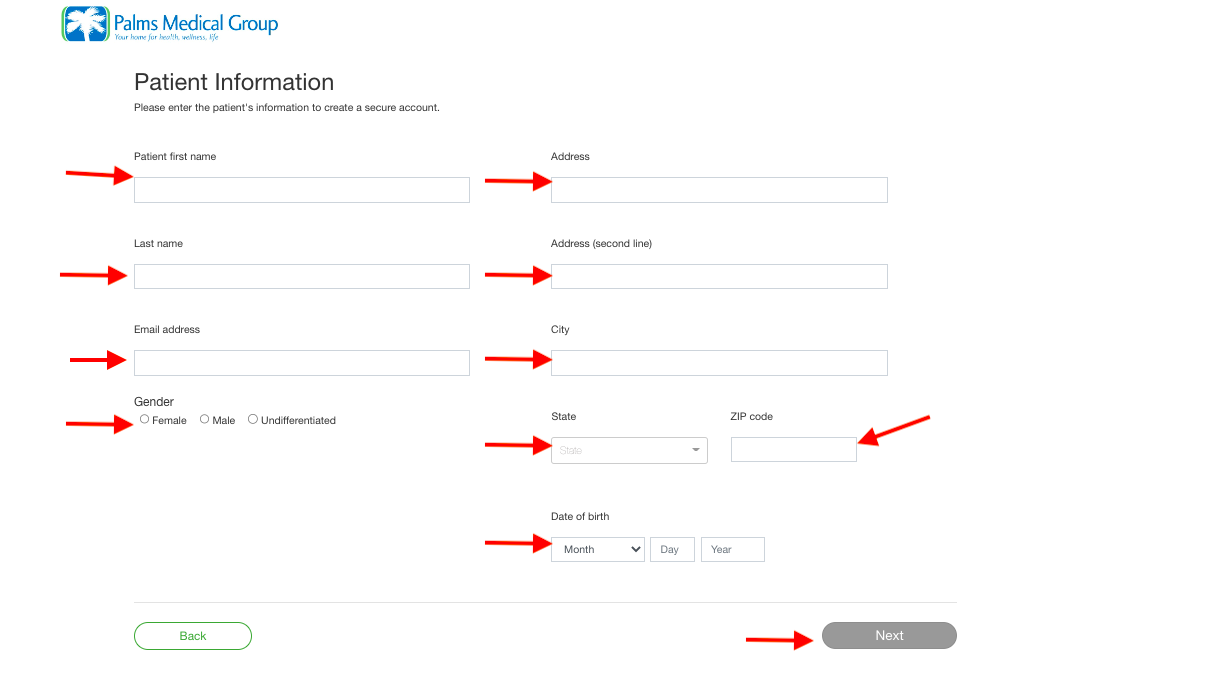The height and width of the screenshot is (678, 1214).
Task: Focus the Address field
Action: point(719,190)
